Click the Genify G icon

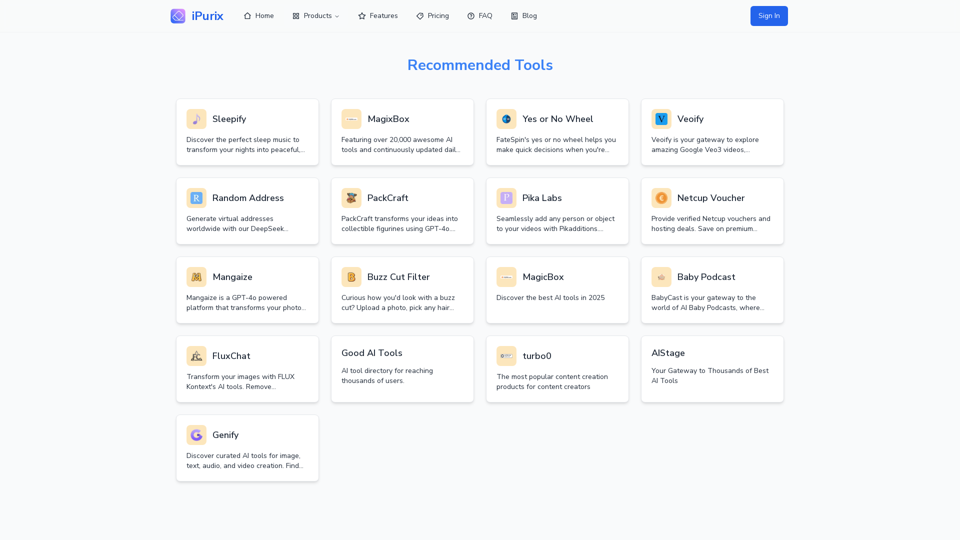pyautogui.click(x=197, y=435)
